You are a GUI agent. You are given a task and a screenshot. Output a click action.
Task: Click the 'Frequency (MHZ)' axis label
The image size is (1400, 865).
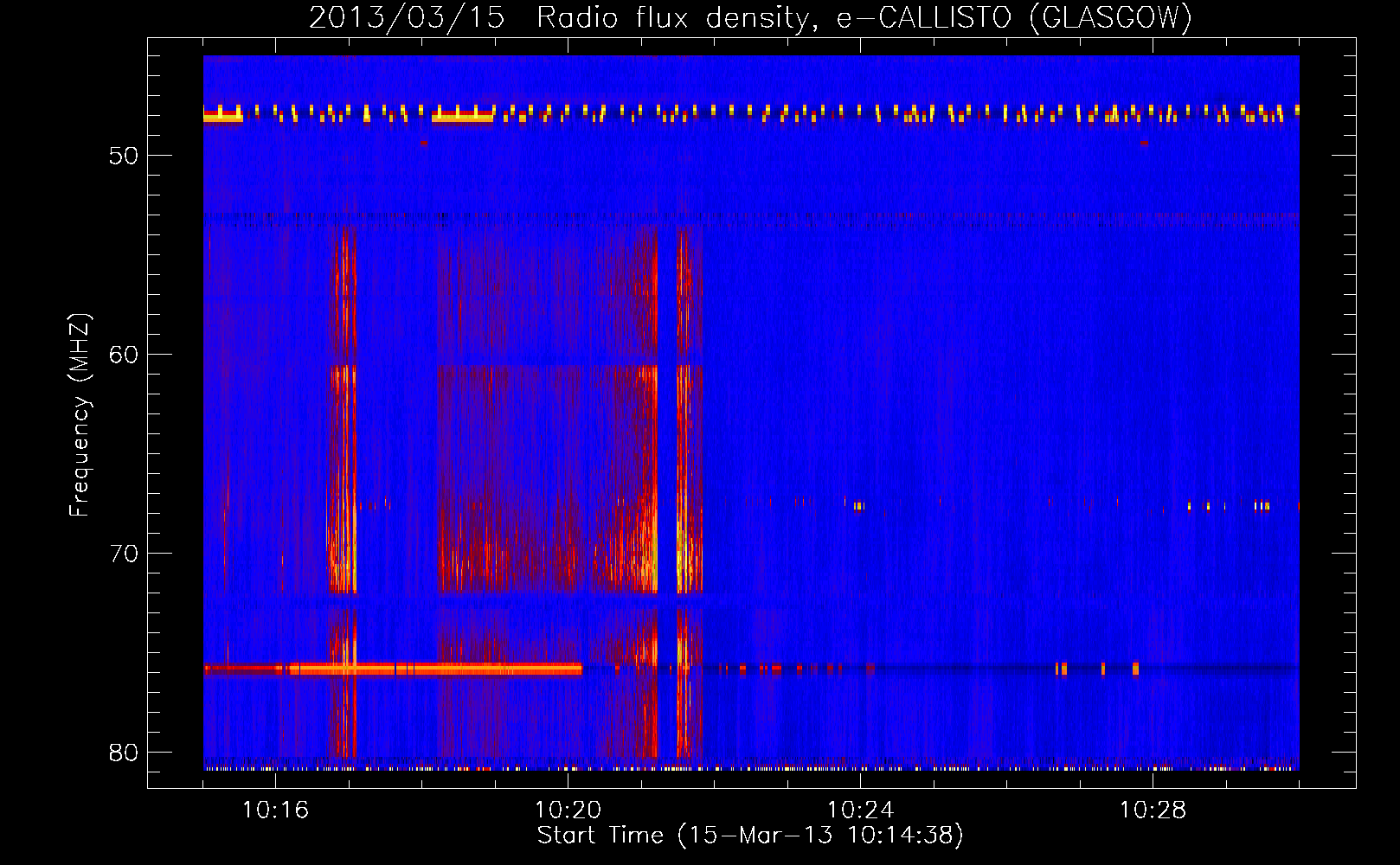coord(80,415)
